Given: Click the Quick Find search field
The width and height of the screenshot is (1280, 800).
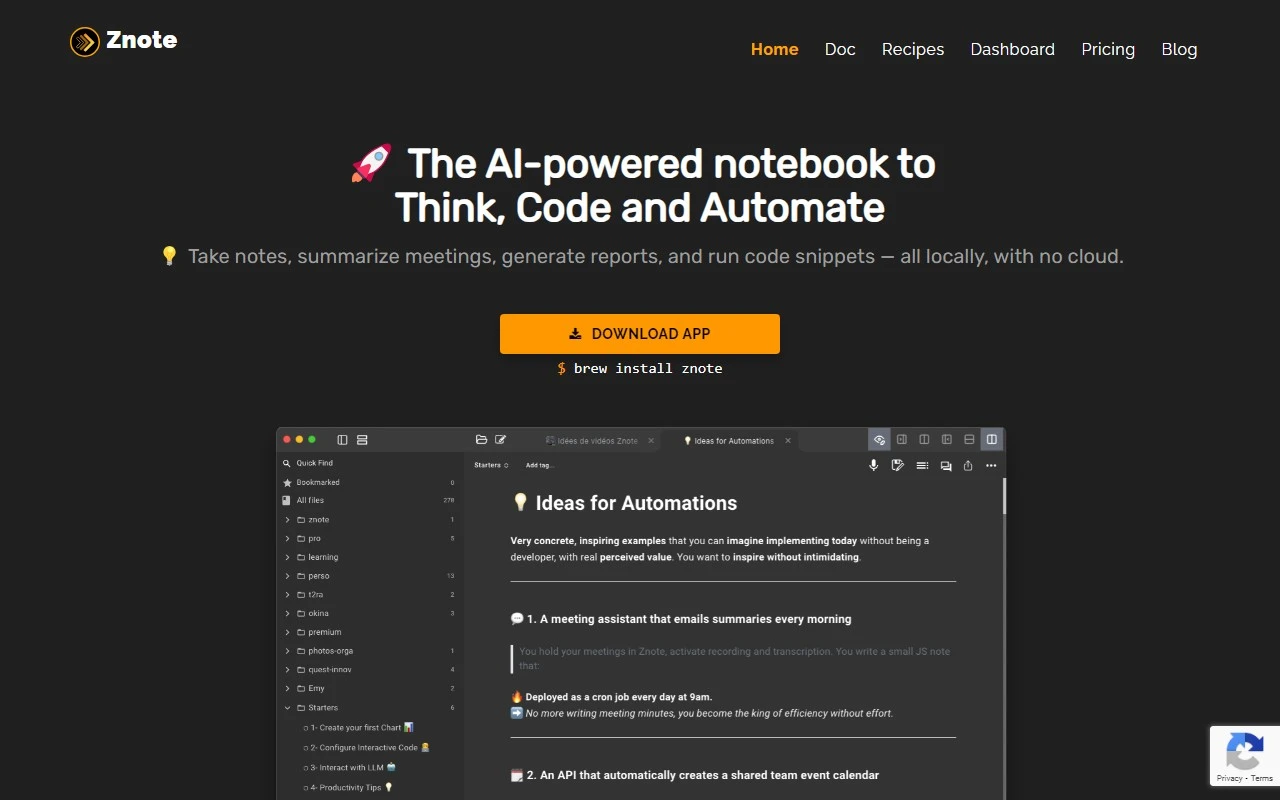Looking at the screenshot, I should 368,463.
